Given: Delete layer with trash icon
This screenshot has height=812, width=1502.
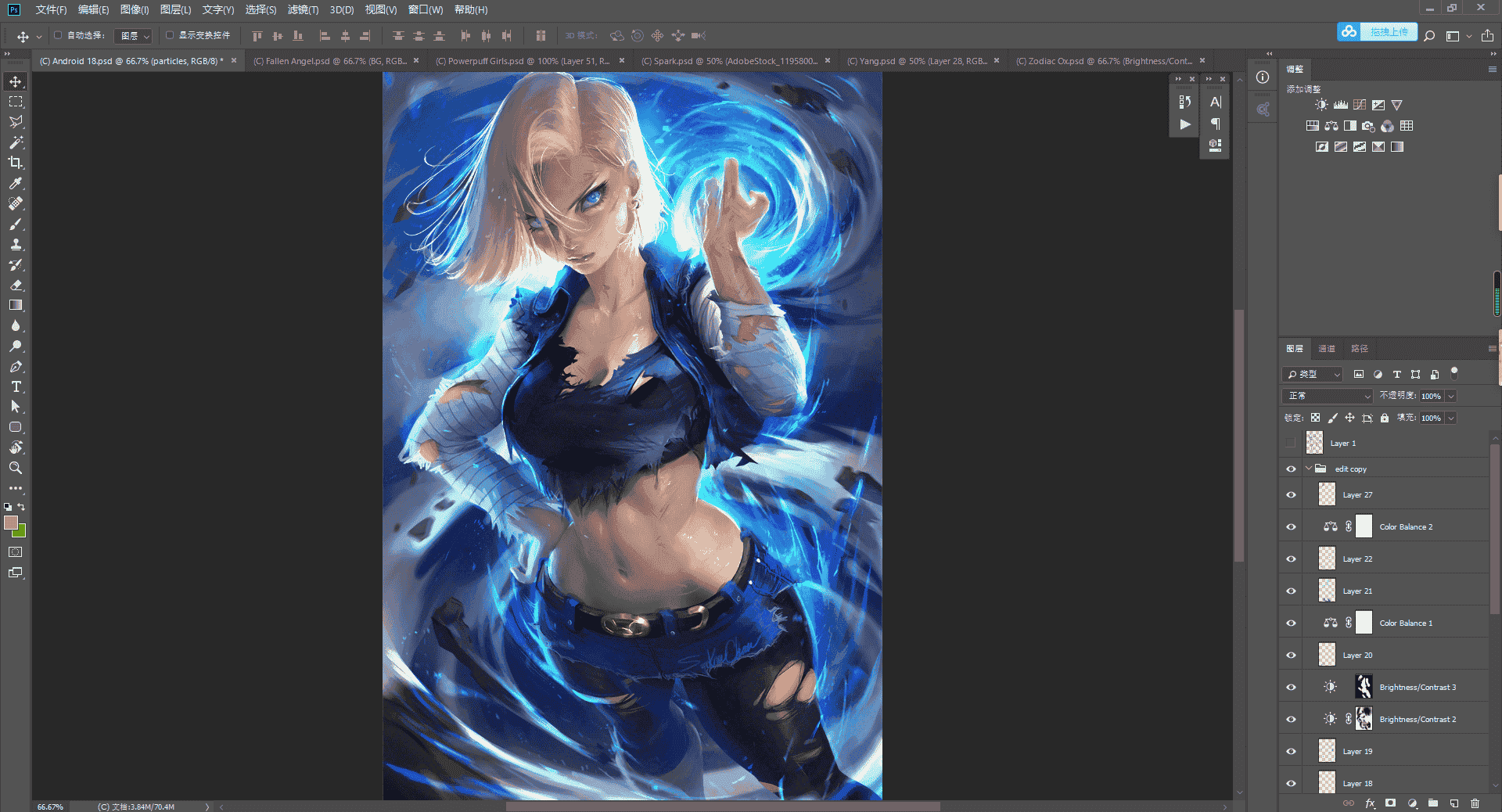Looking at the screenshot, I should [x=1475, y=803].
